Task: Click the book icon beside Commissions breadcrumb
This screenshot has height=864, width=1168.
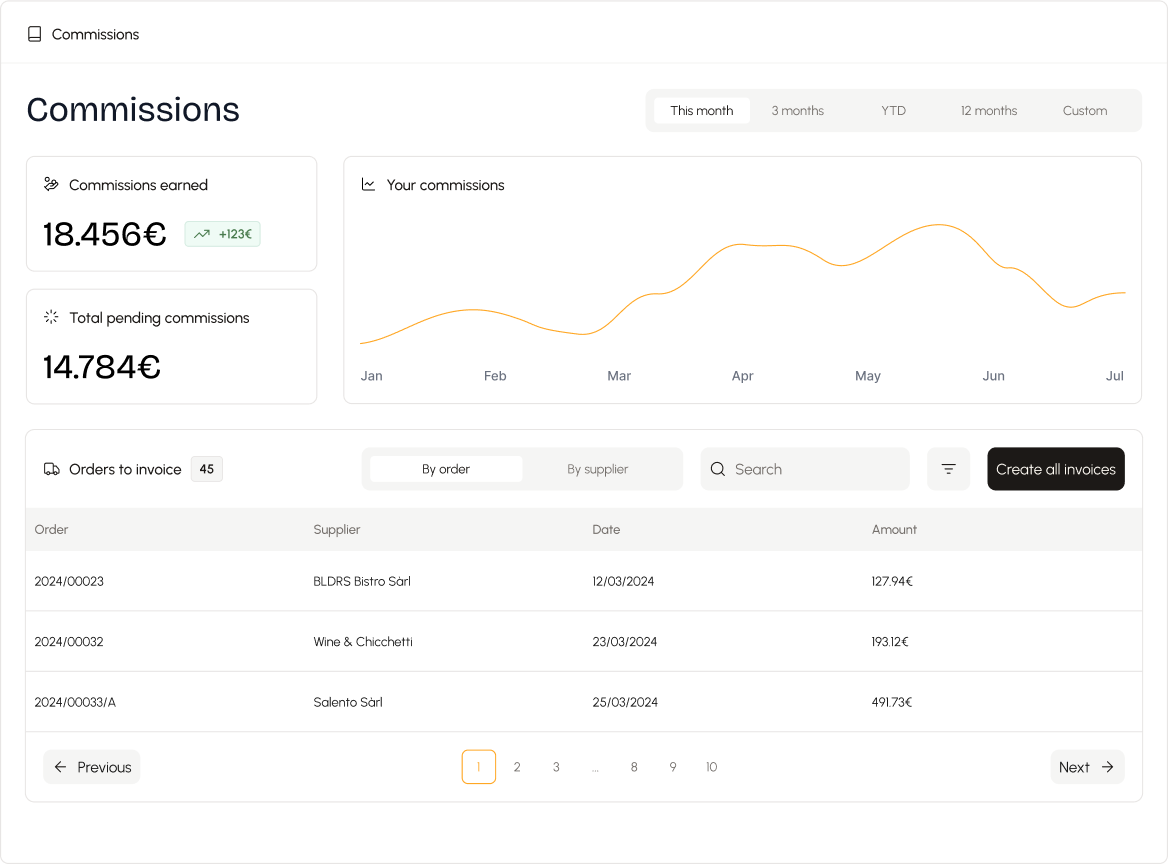Action: pos(35,34)
